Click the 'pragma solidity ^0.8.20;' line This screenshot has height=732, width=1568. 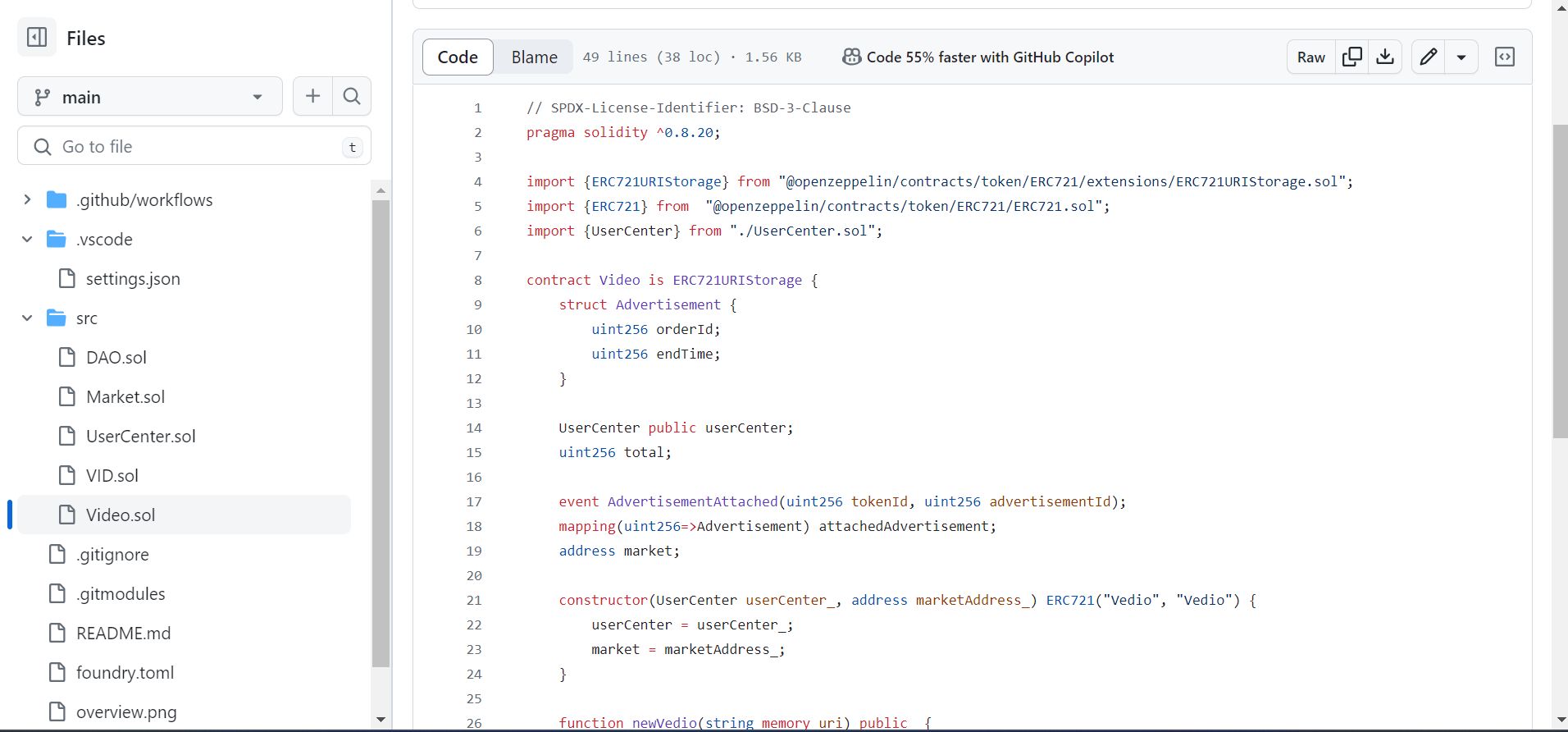(x=623, y=132)
